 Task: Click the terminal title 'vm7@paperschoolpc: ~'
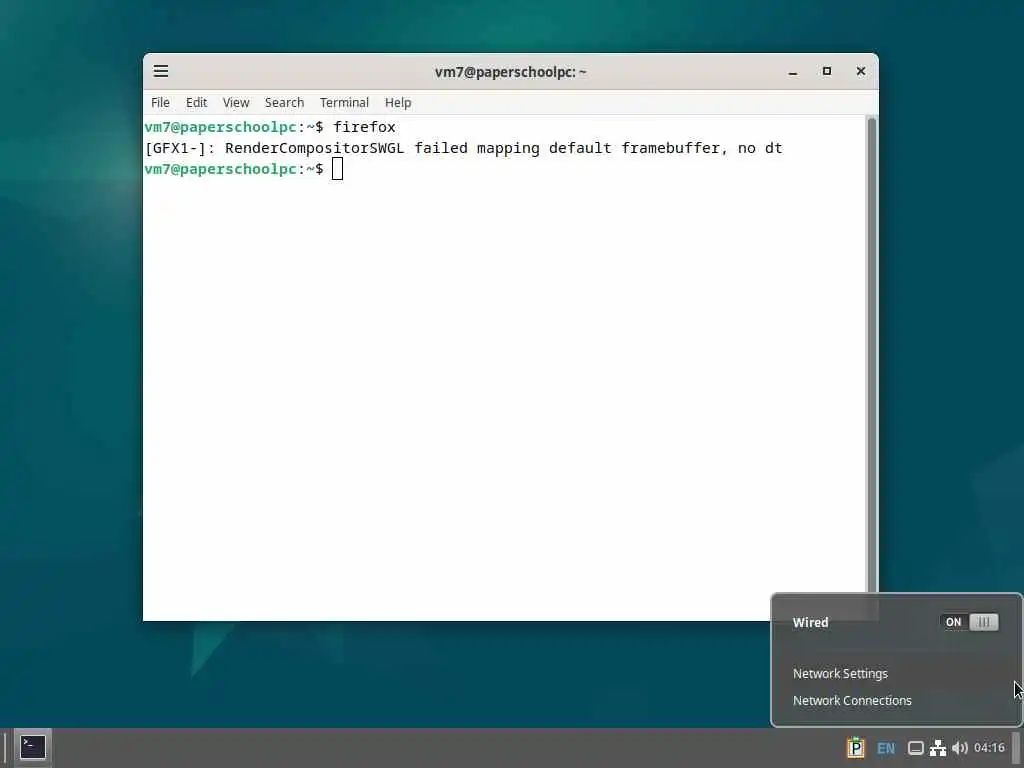[511, 72]
